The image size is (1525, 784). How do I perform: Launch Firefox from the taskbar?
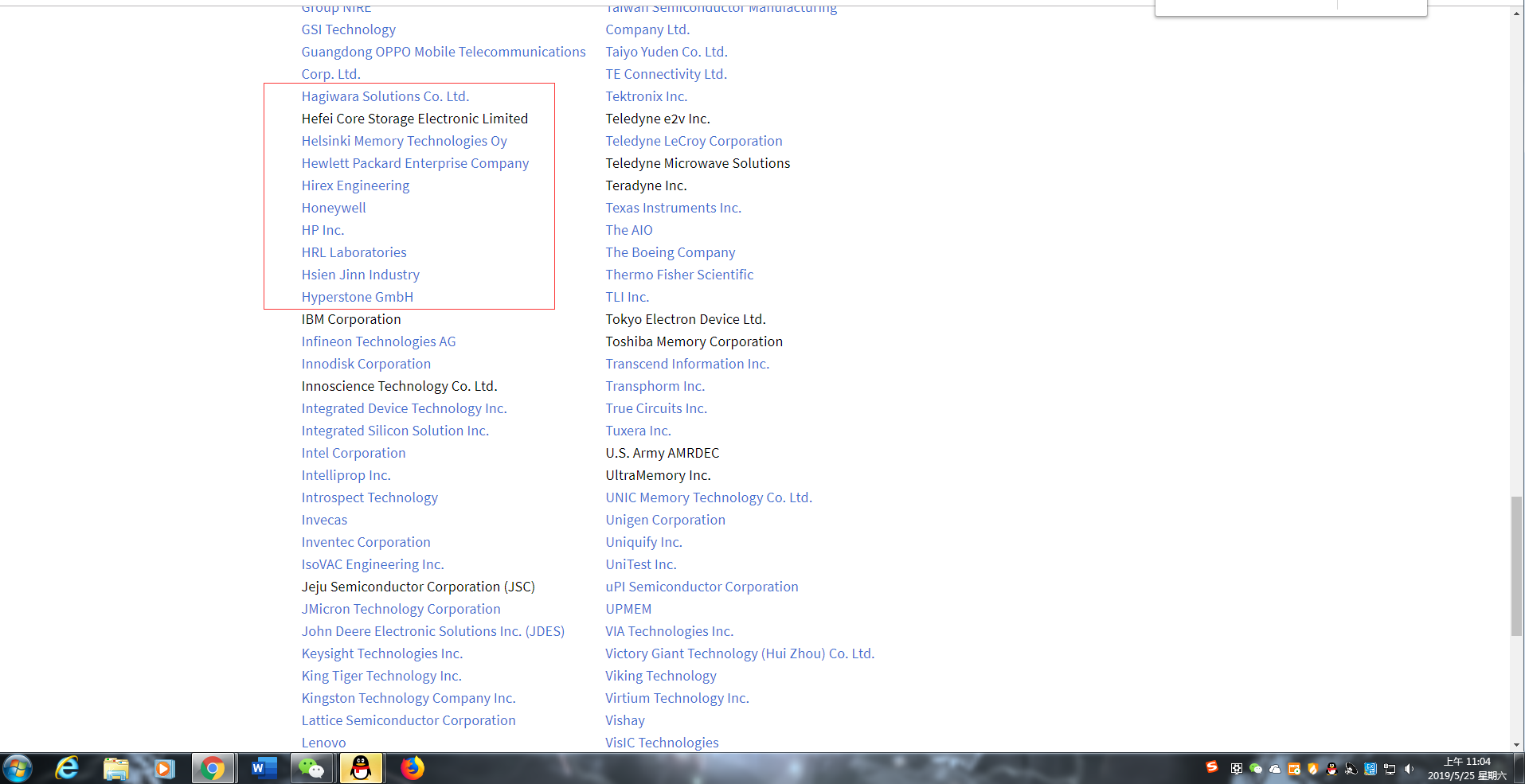[x=412, y=768]
